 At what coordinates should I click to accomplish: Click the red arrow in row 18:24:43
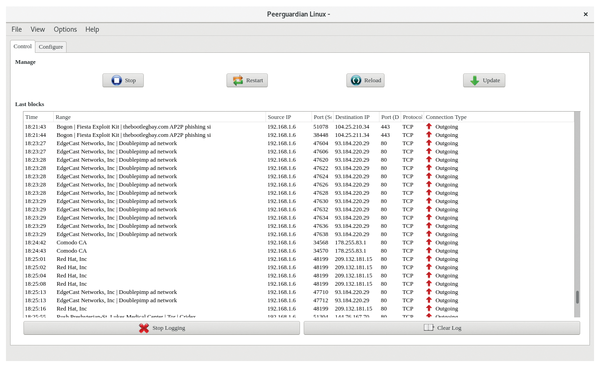pyautogui.click(x=429, y=250)
